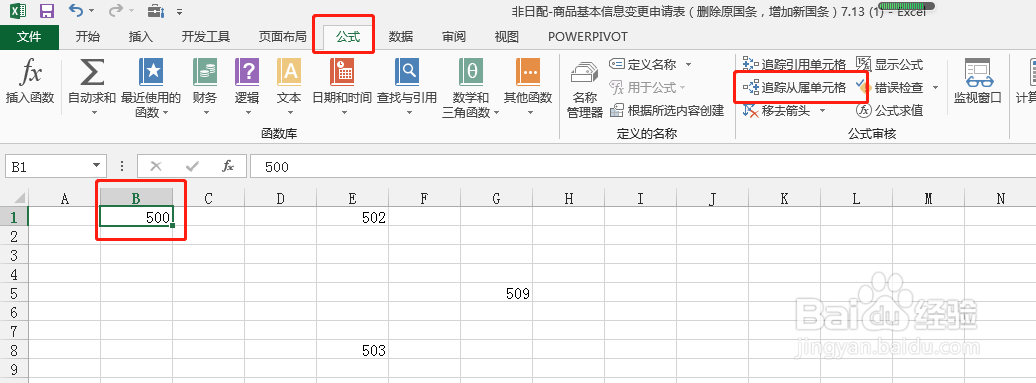Click Define Name (定义名称) button
Image resolution: width=1036 pixels, height=383 pixels.
point(643,64)
